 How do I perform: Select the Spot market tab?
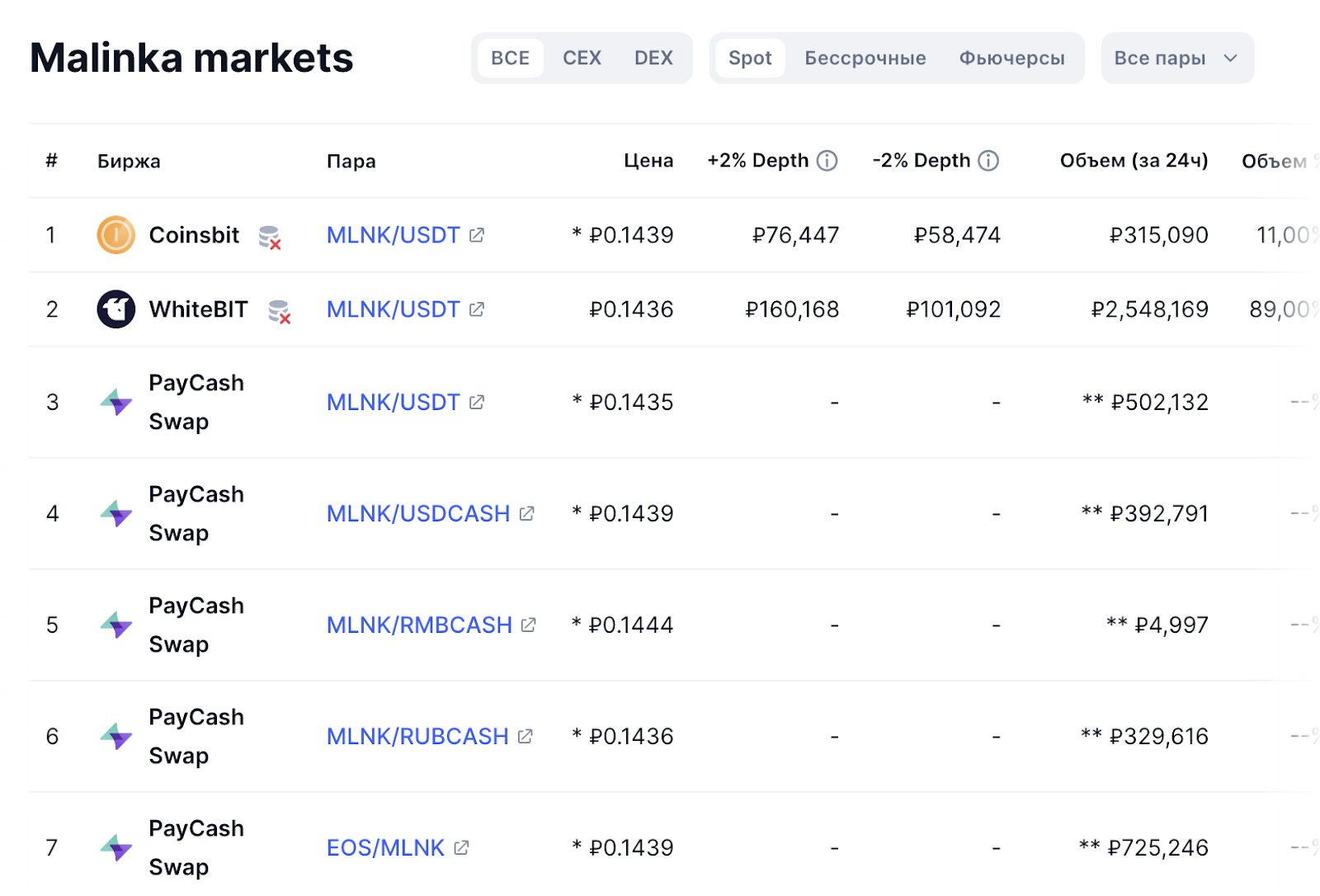750,58
